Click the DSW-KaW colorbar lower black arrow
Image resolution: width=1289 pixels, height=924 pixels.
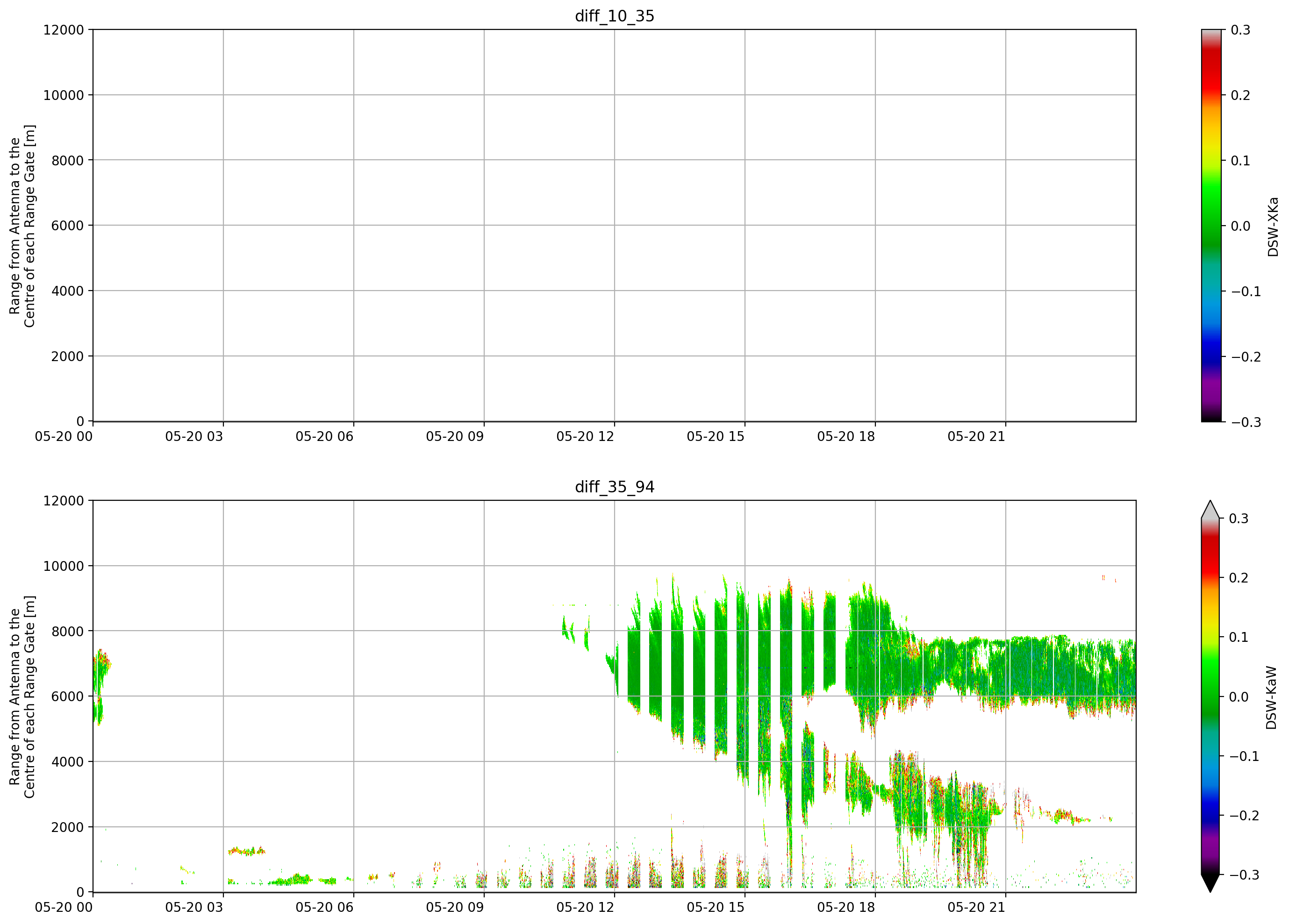click(x=1210, y=883)
